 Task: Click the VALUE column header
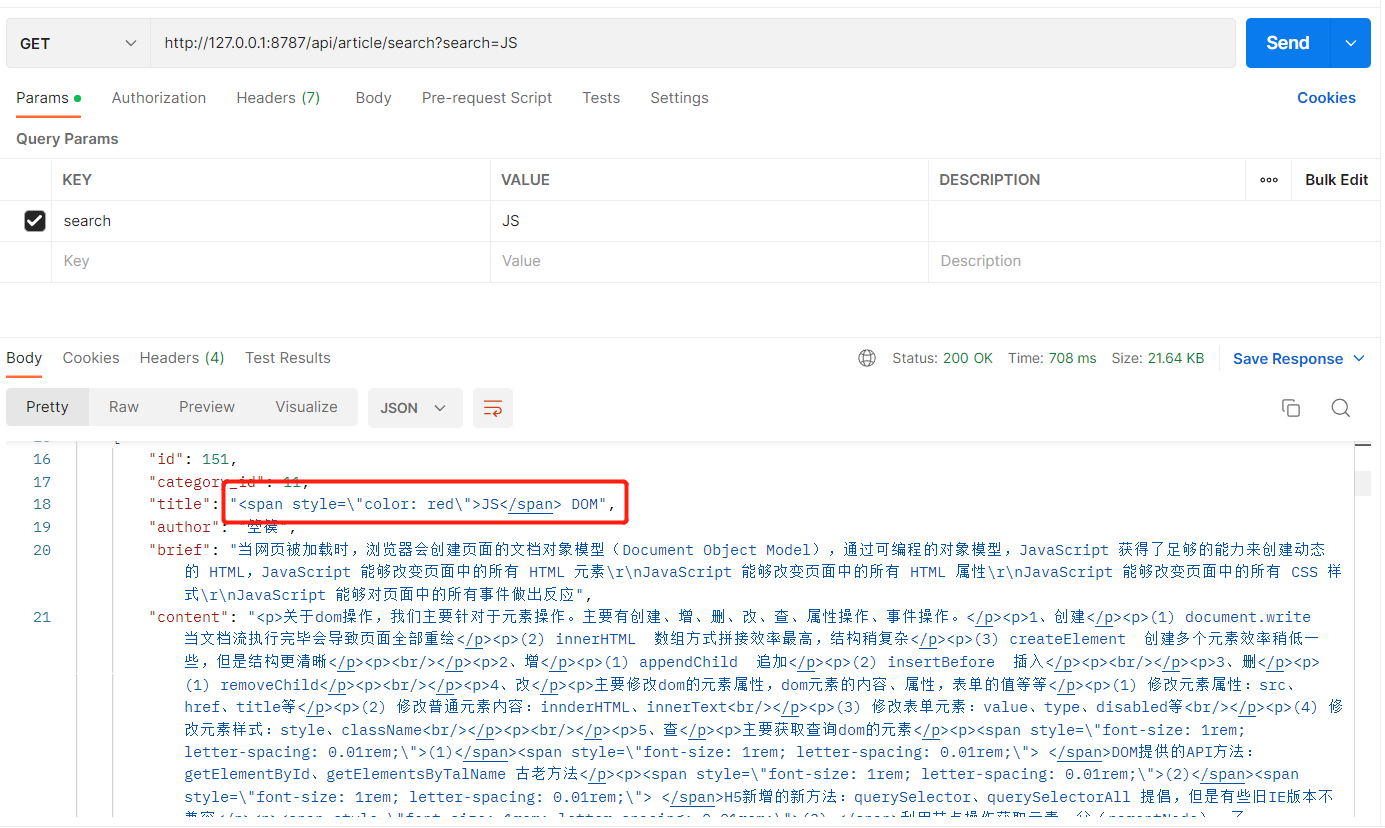pos(526,180)
